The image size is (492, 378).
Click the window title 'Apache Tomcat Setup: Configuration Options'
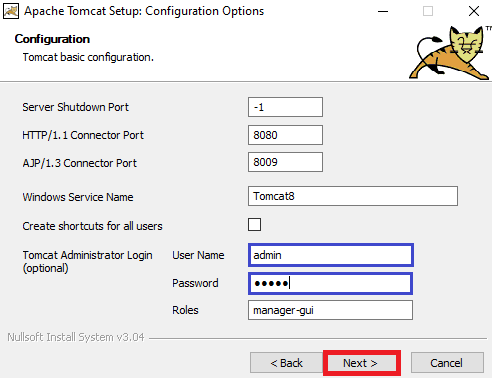(x=144, y=11)
